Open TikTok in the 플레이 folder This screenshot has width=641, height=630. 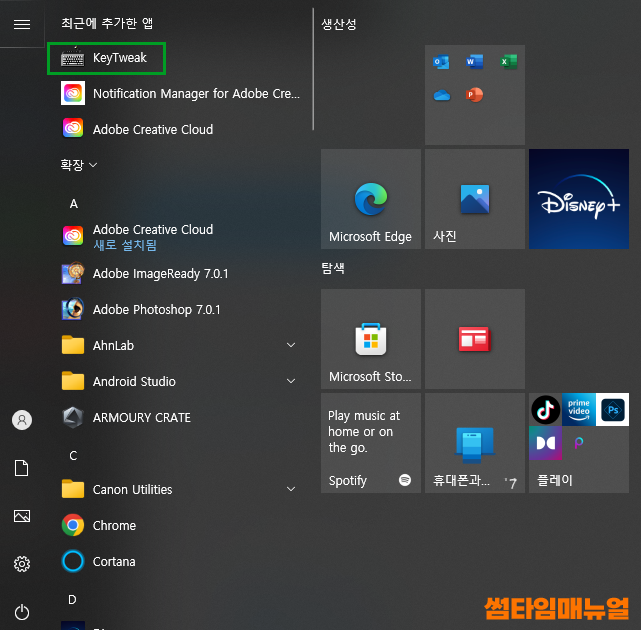[x=545, y=410]
